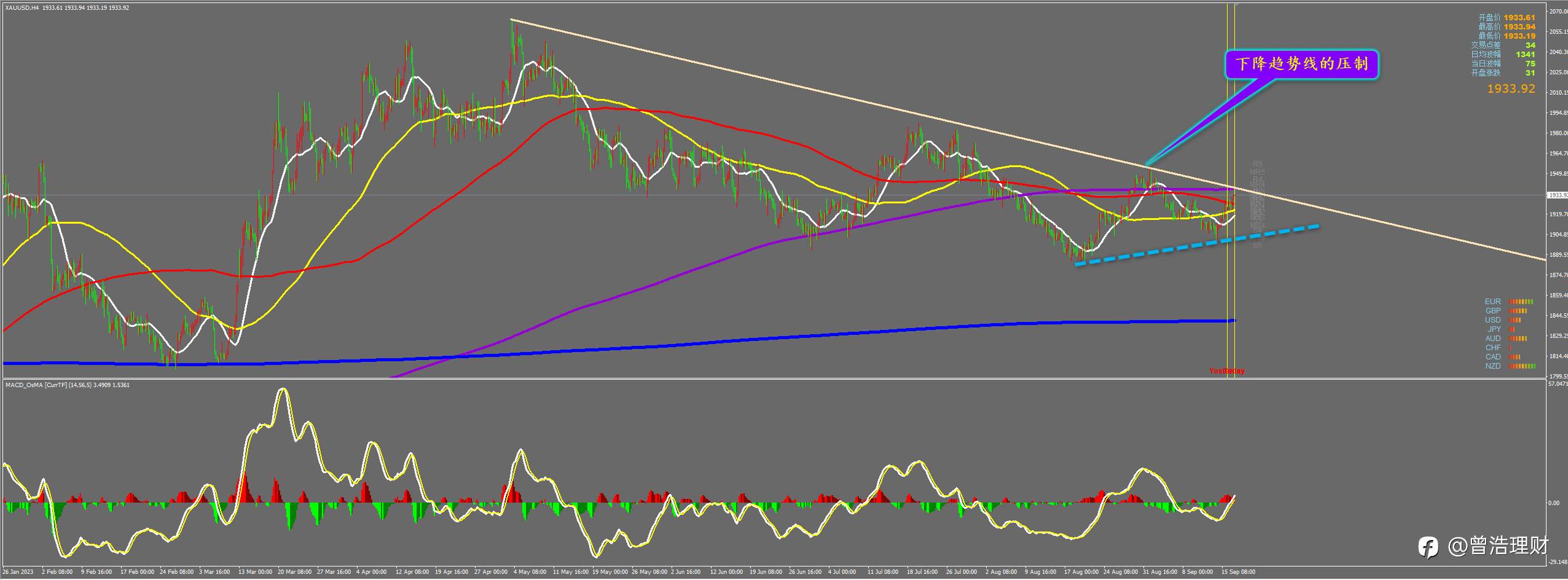
Task: Click the red Yesterday/Today marker text
Action: [1226, 371]
